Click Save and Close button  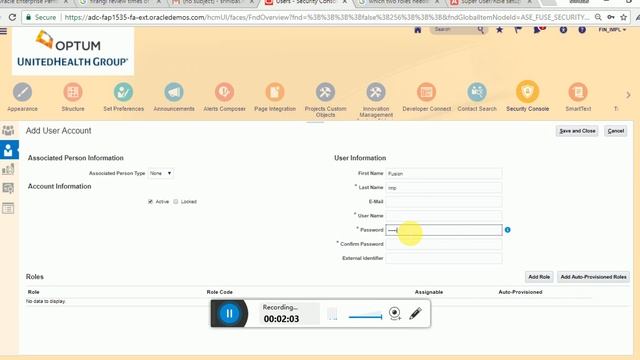click(577, 131)
